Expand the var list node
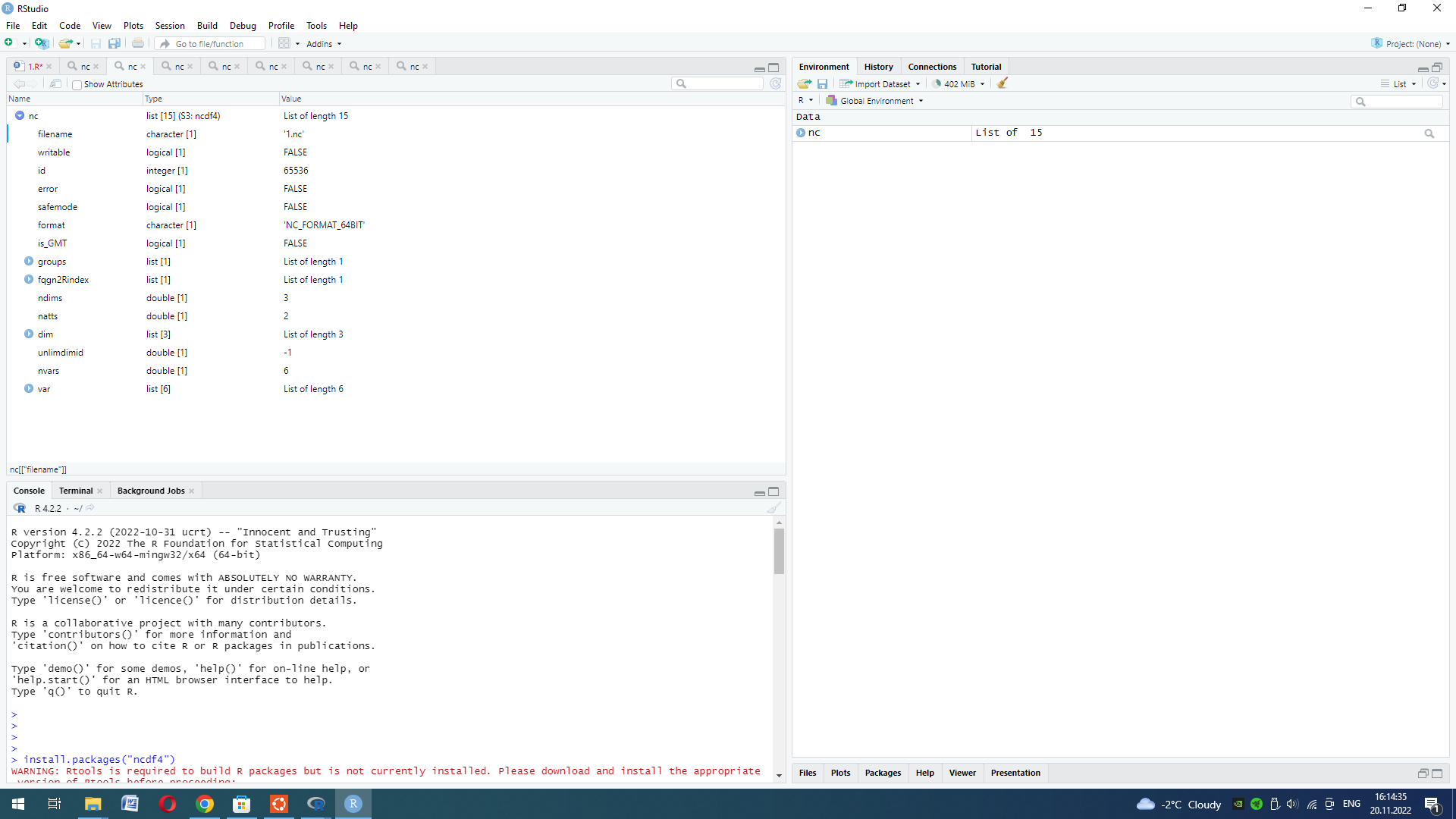The height and width of the screenshot is (819, 1456). point(29,388)
